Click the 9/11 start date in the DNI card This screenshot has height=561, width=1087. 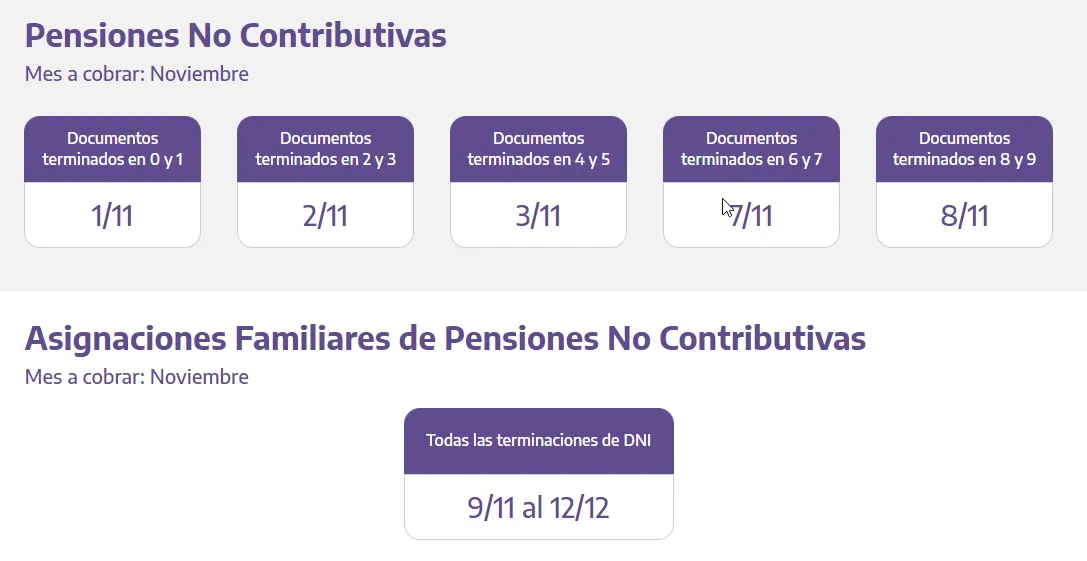point(491,508)
